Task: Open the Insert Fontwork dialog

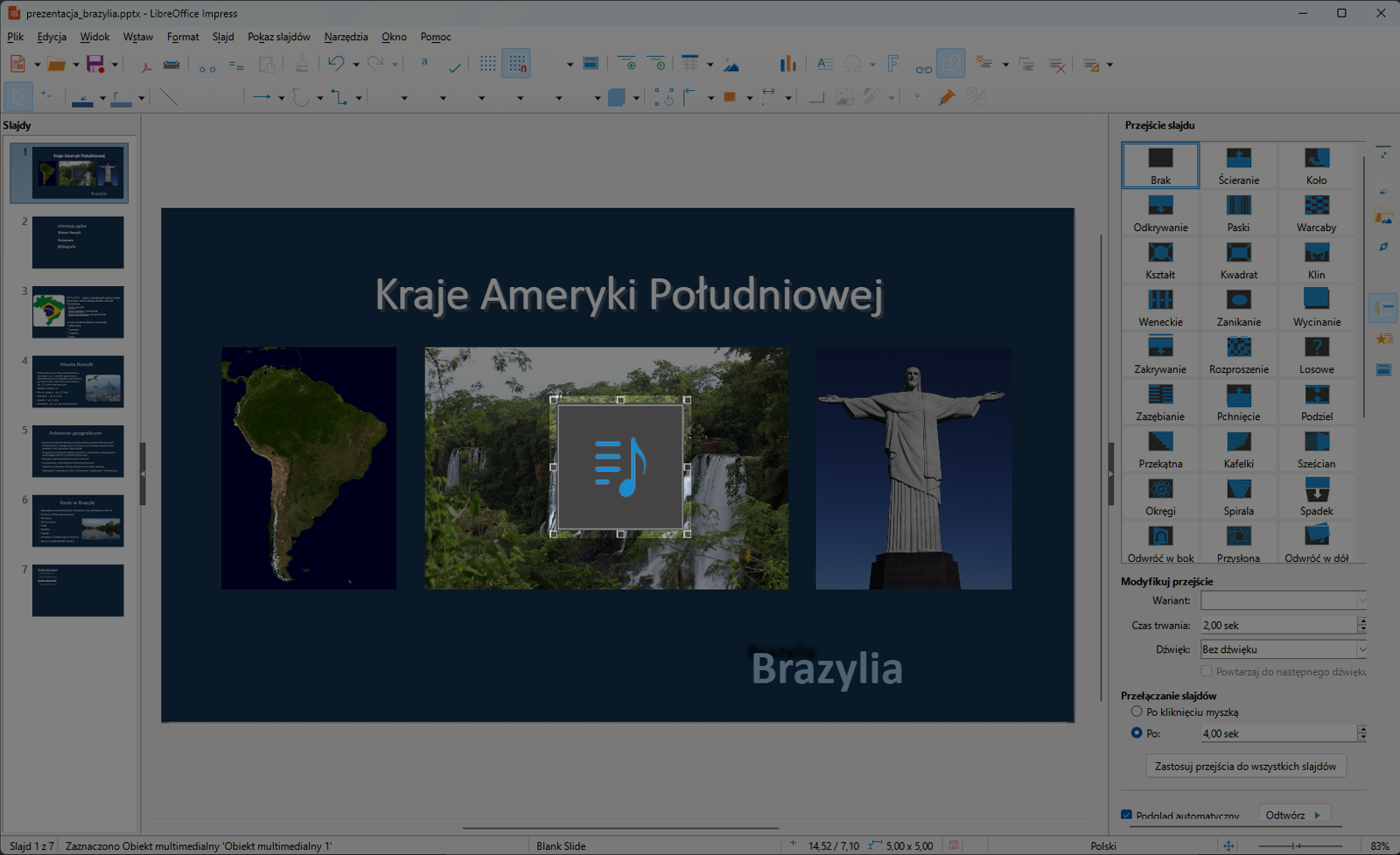Action: coord(892,64)
